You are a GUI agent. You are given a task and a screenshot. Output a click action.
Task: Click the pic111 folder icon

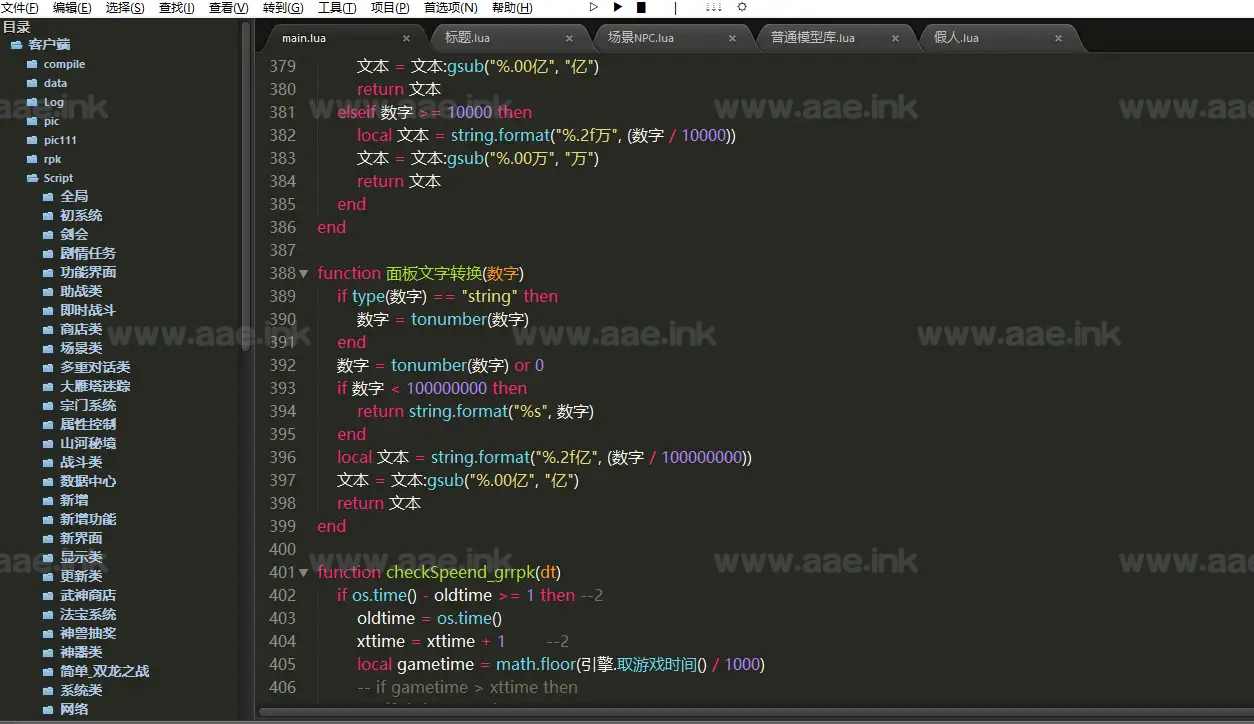32,140
